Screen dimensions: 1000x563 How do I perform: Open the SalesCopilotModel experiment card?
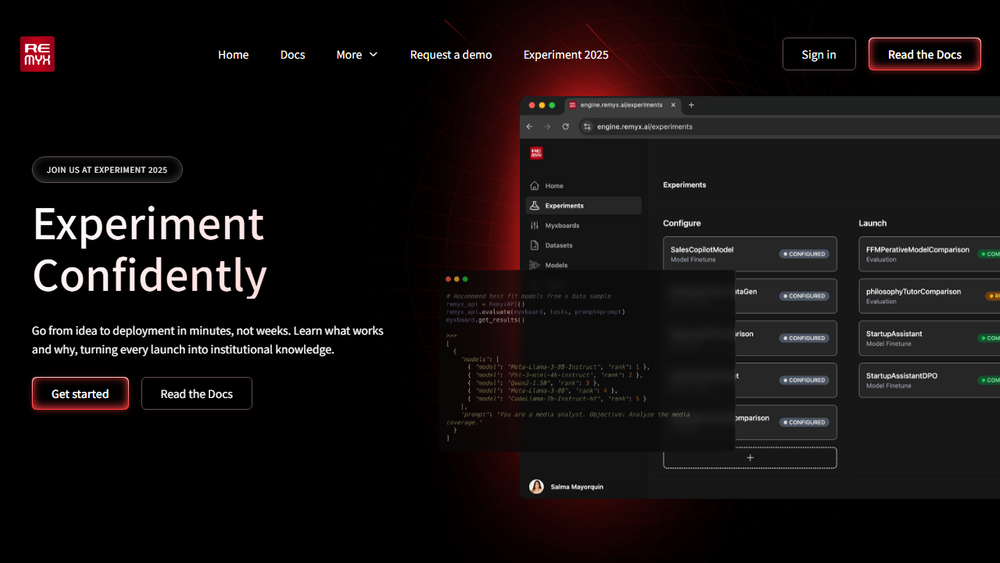coord(750,254)
